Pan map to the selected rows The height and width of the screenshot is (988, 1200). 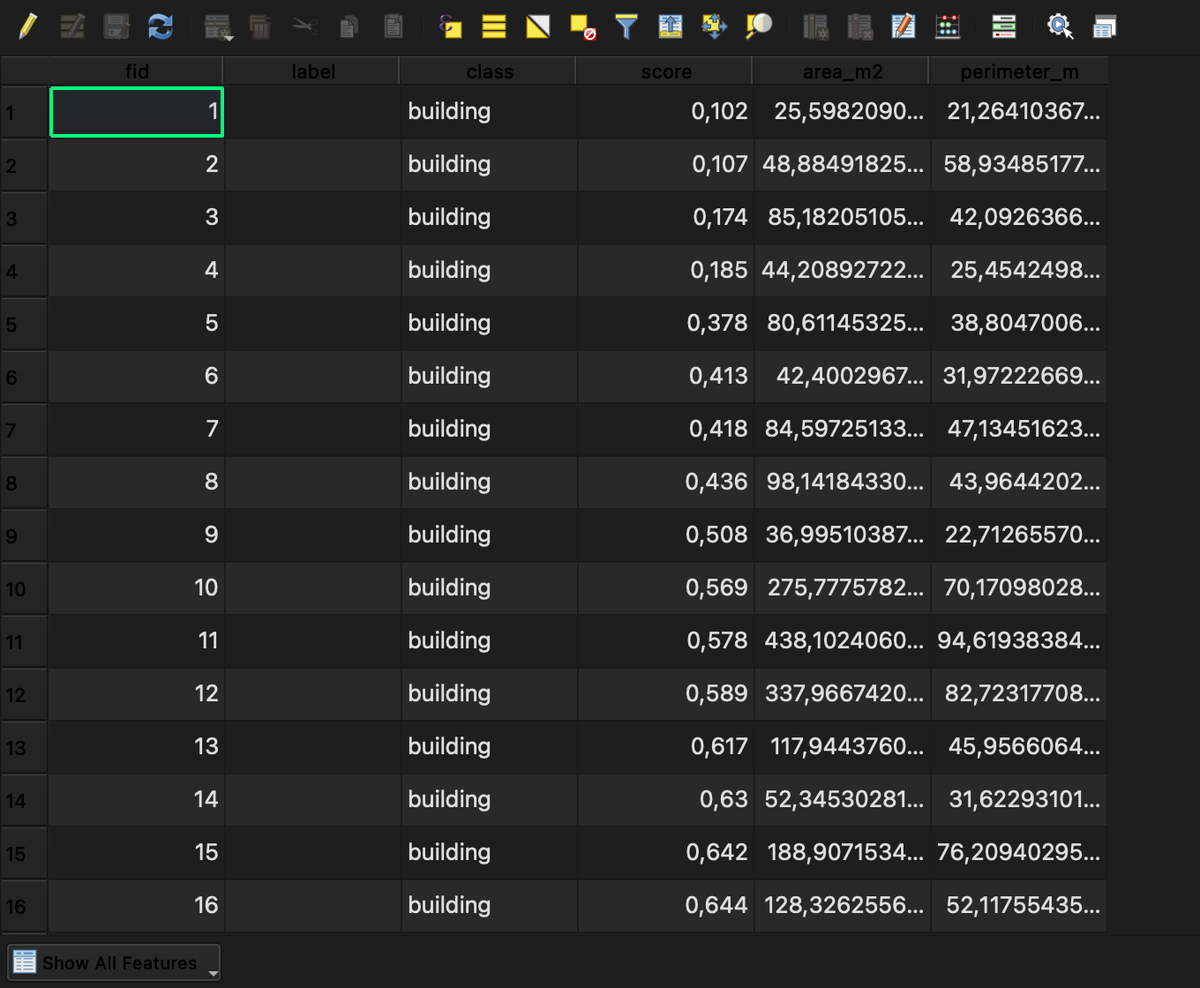714,27
